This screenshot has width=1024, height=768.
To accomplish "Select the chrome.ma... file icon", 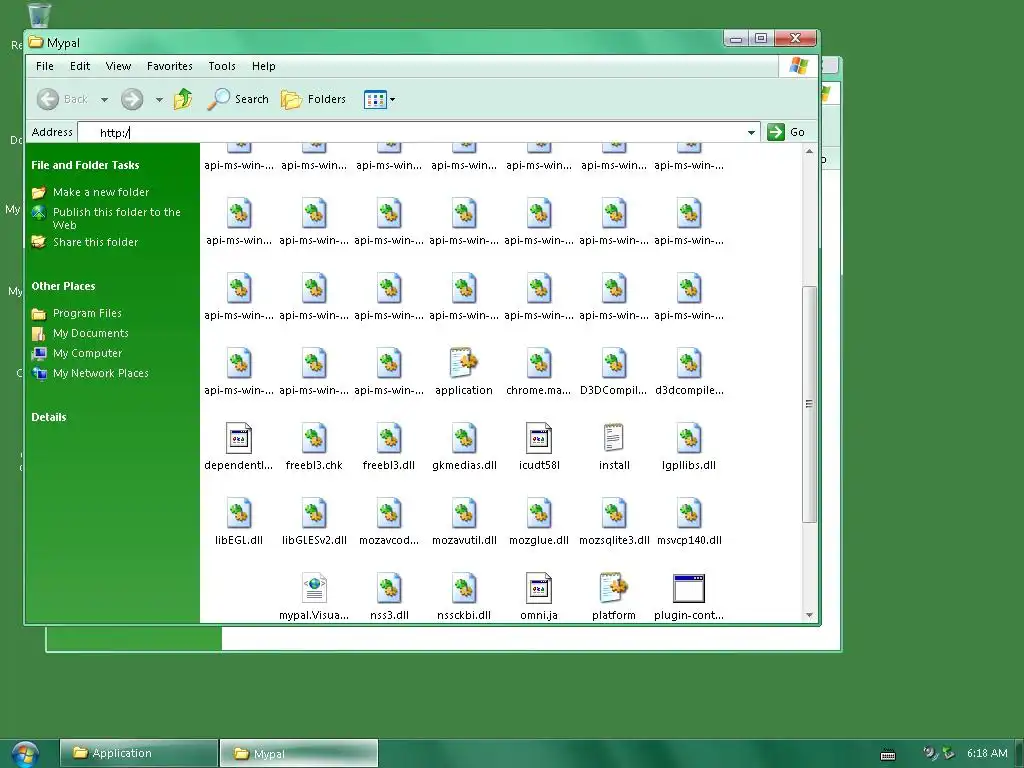I will coord(539,363).
